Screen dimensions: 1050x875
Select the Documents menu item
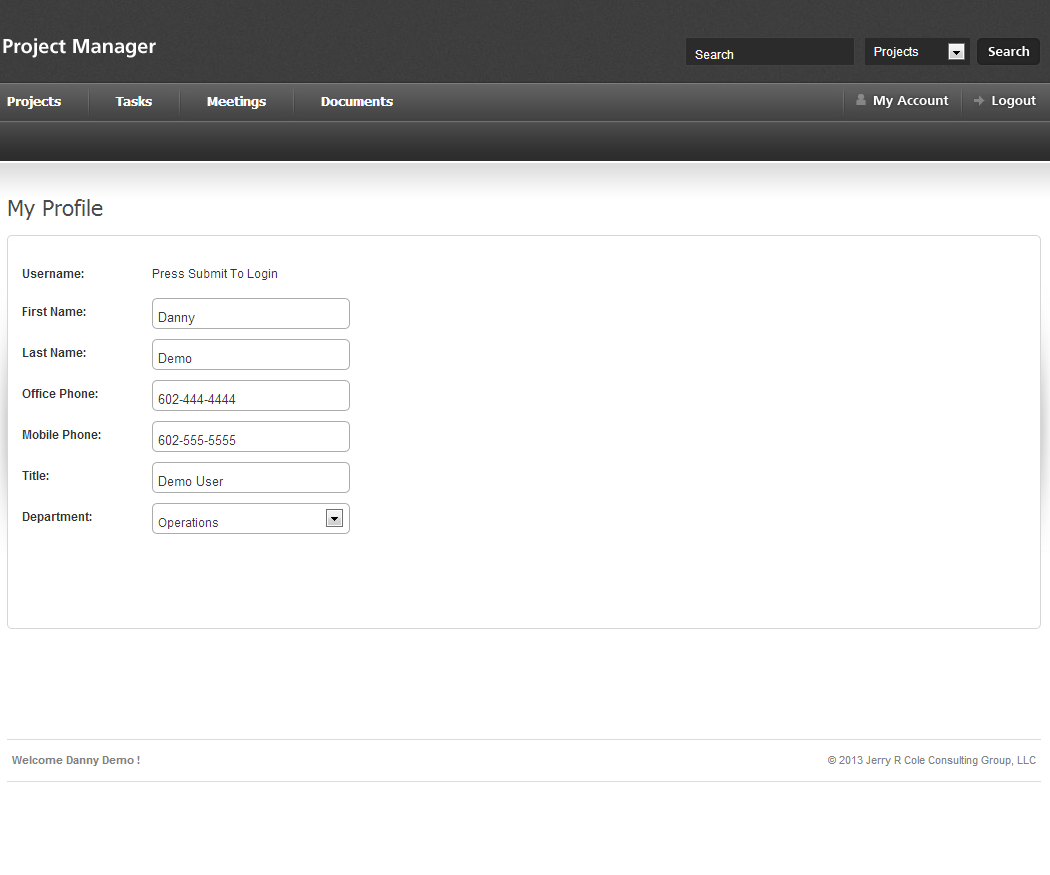point(356,102)
